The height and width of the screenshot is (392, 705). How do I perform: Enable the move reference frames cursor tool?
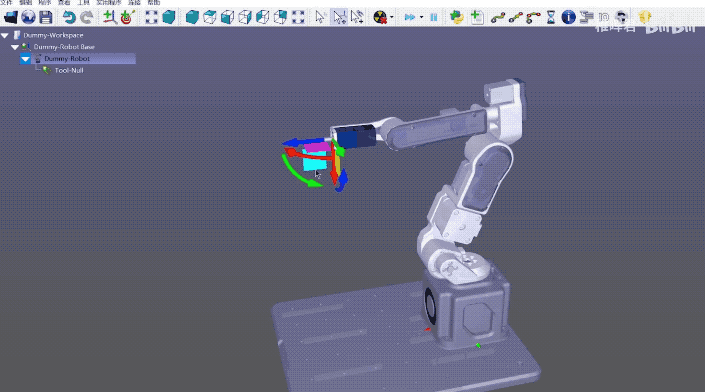339,18
